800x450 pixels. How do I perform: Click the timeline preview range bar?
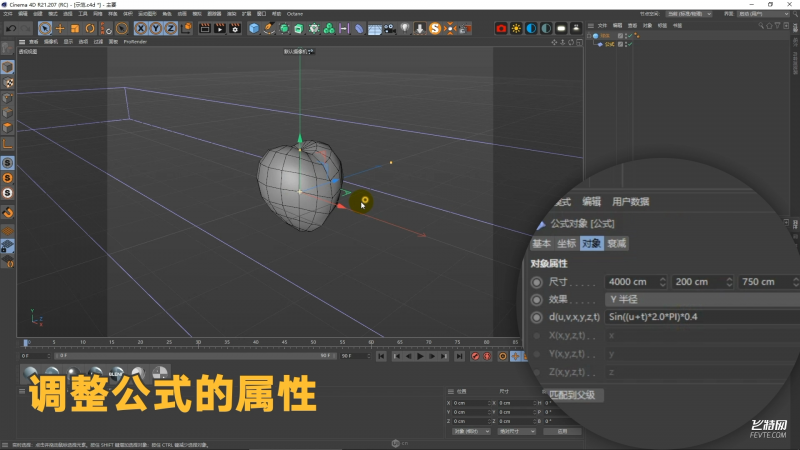194,356
